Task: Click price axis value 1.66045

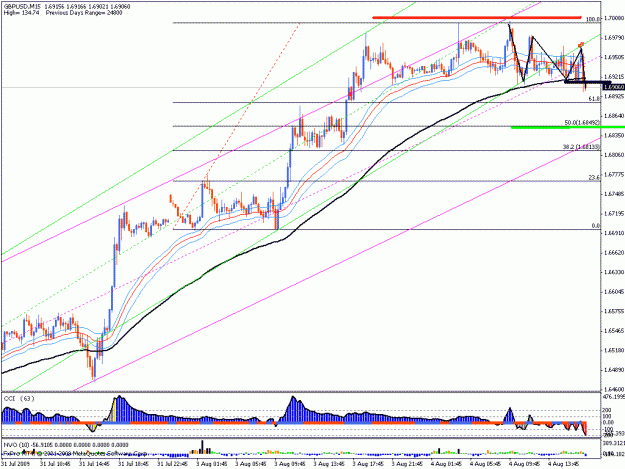Action: point(614,292)
